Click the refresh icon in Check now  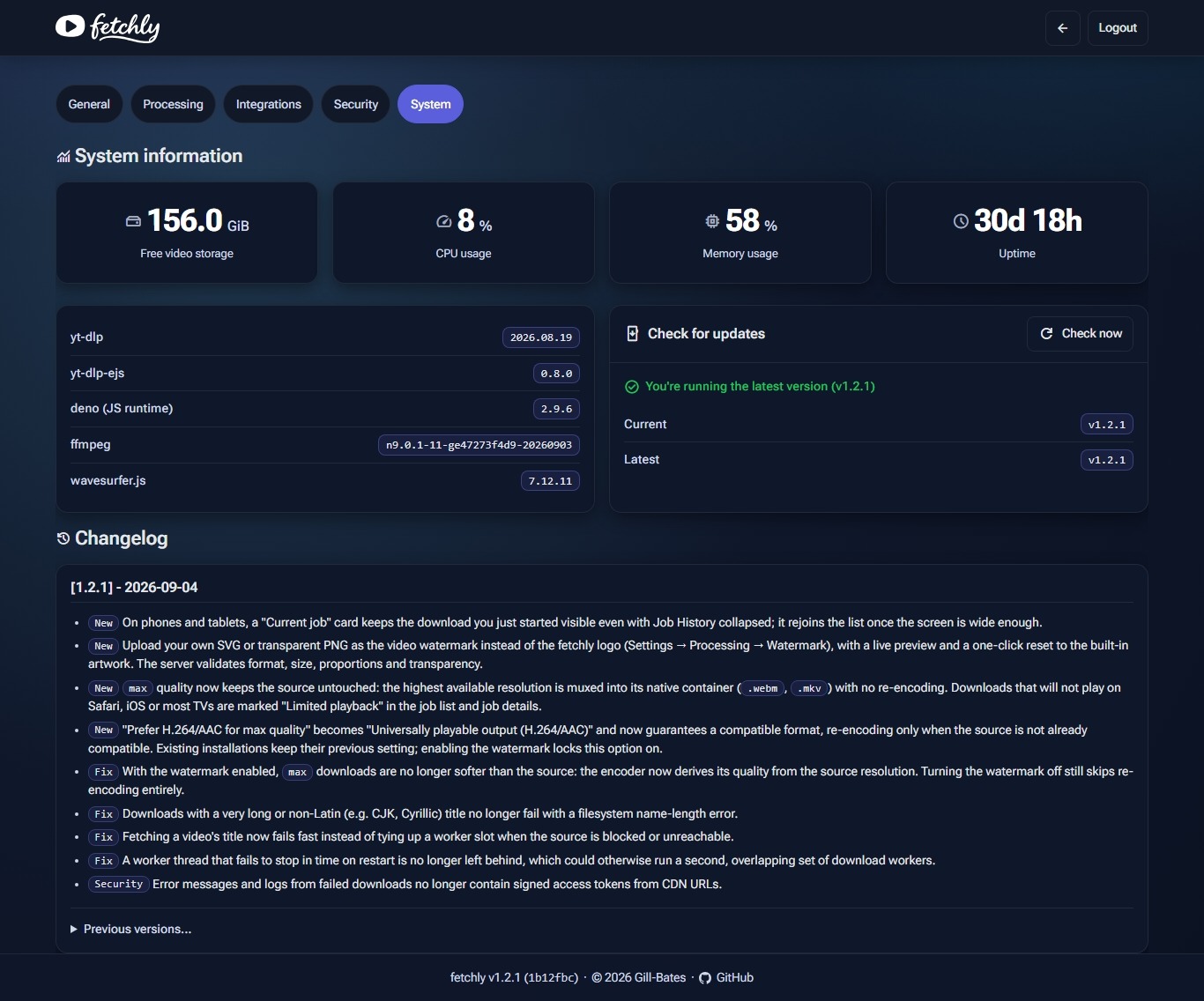pyautogui.click(x=1047, y=334)
